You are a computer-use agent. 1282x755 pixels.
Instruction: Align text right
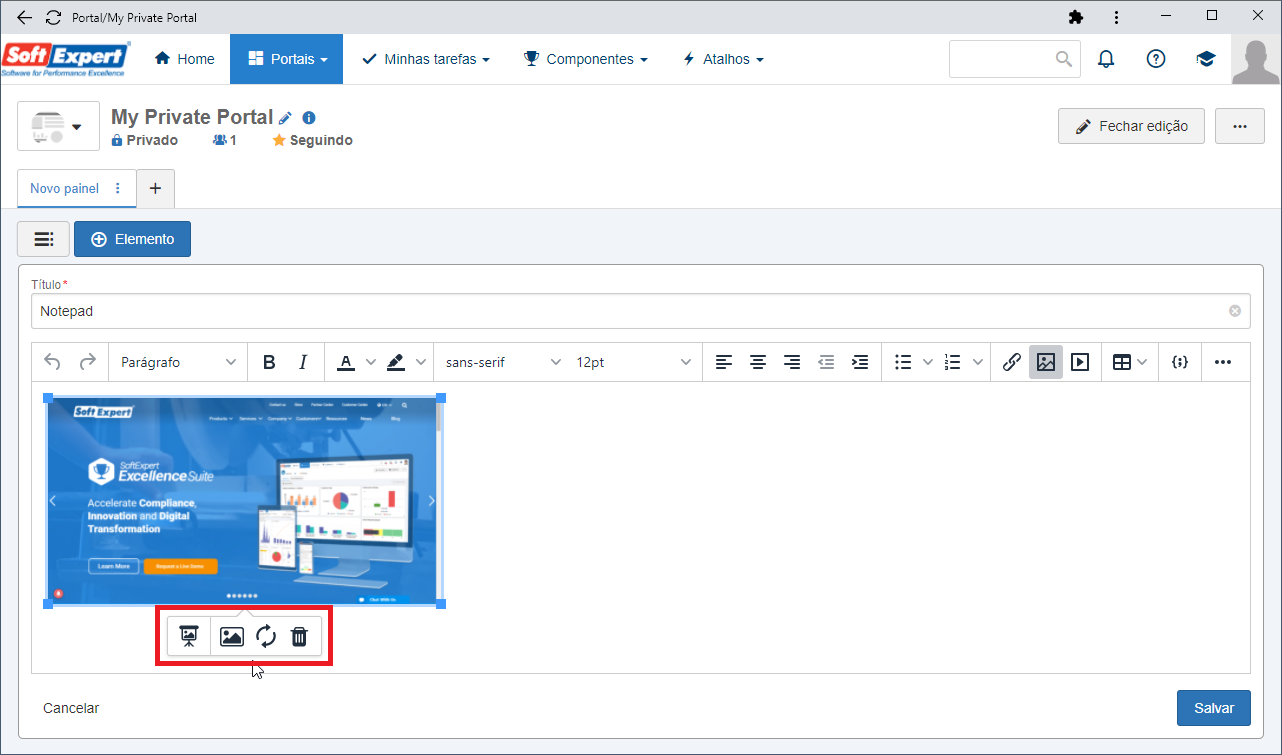click(x=792, y=362)
